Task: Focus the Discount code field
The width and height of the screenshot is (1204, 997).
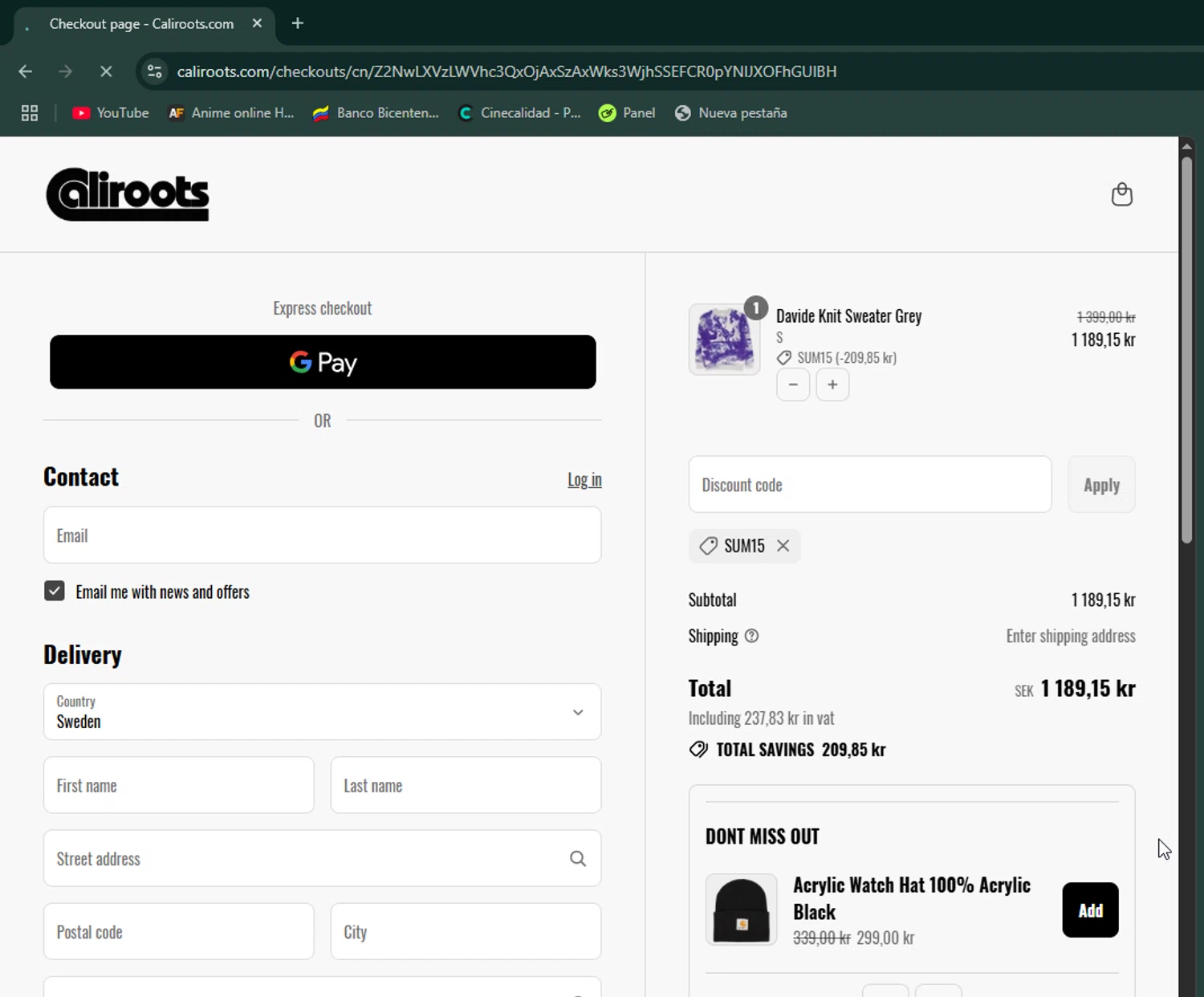Action: coord(870,485)
